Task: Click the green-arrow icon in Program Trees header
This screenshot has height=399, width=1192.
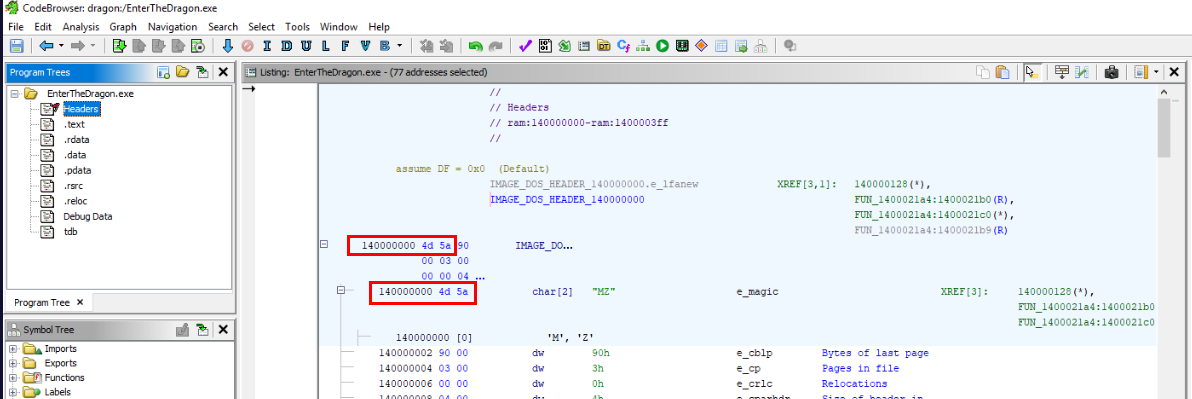Action: [x=201, y=72]
